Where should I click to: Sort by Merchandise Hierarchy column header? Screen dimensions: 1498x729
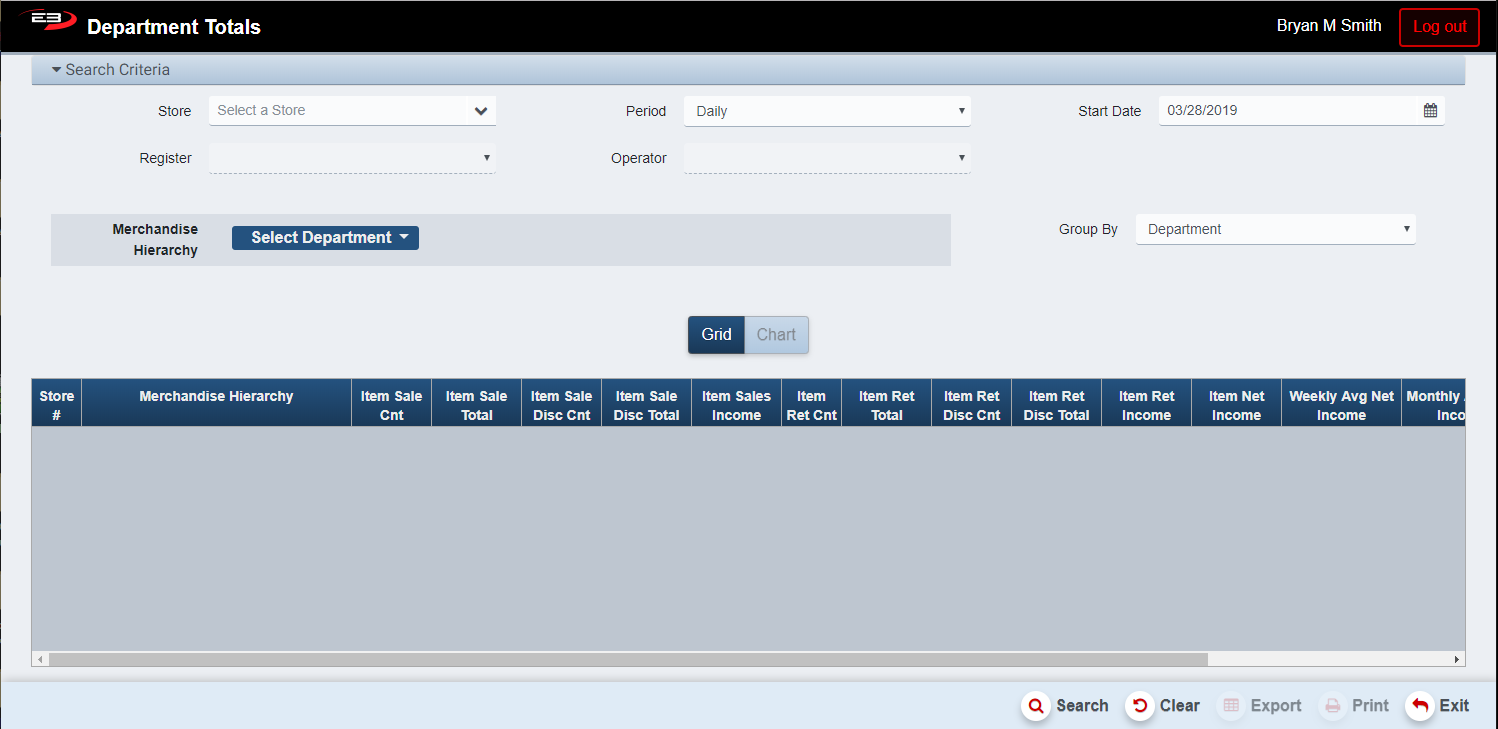click(x=216, y=397)
